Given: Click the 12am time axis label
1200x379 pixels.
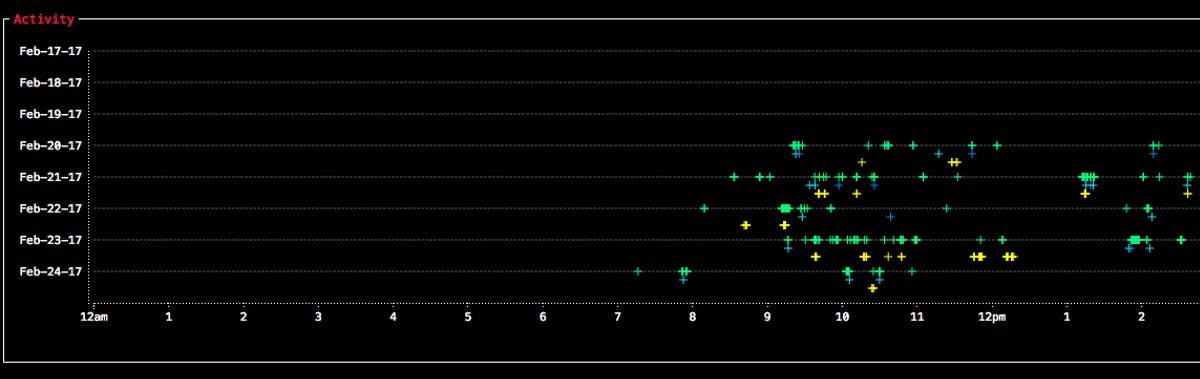Looking at the screenshot, I should [x=94, y=317].
